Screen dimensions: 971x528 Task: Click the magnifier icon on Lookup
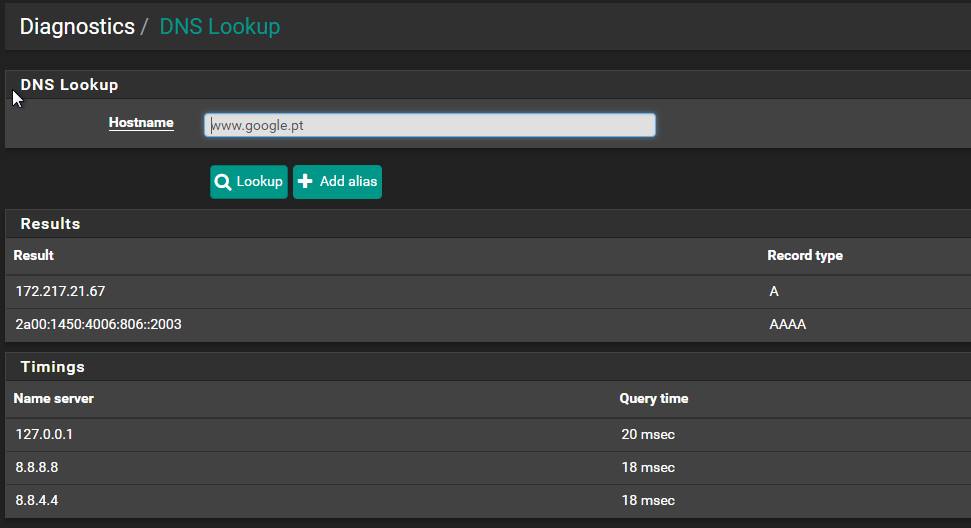click(x=223, y=182)
